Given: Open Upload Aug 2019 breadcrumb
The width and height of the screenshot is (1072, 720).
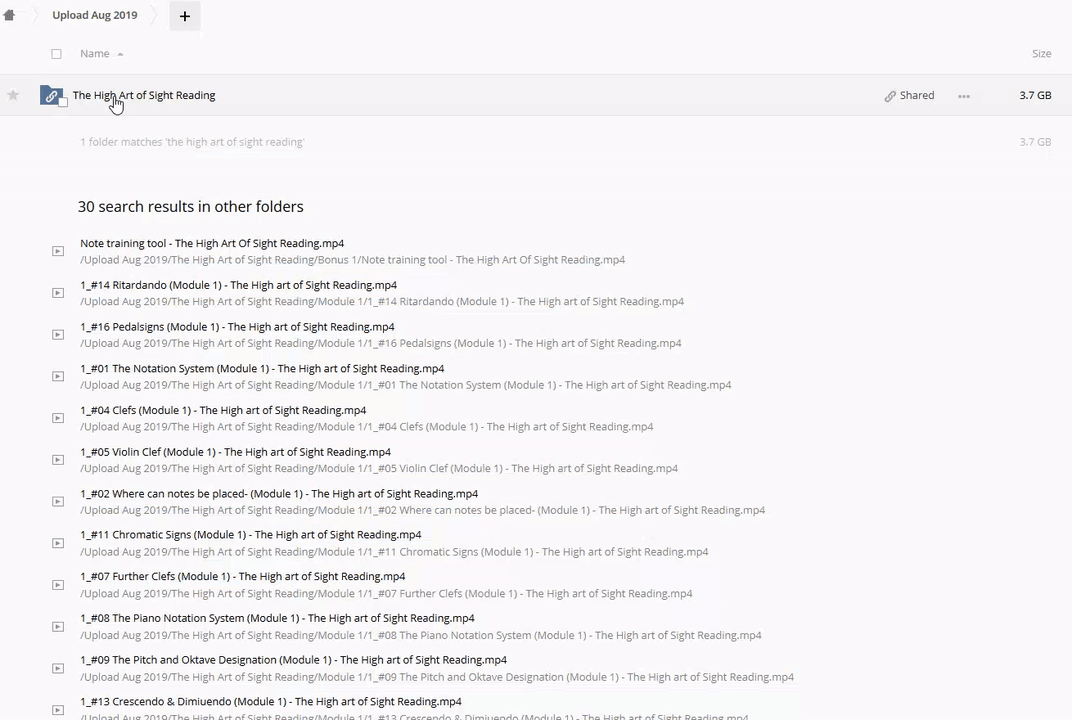Looking at the screenshot, I should (x=95, y=15).
